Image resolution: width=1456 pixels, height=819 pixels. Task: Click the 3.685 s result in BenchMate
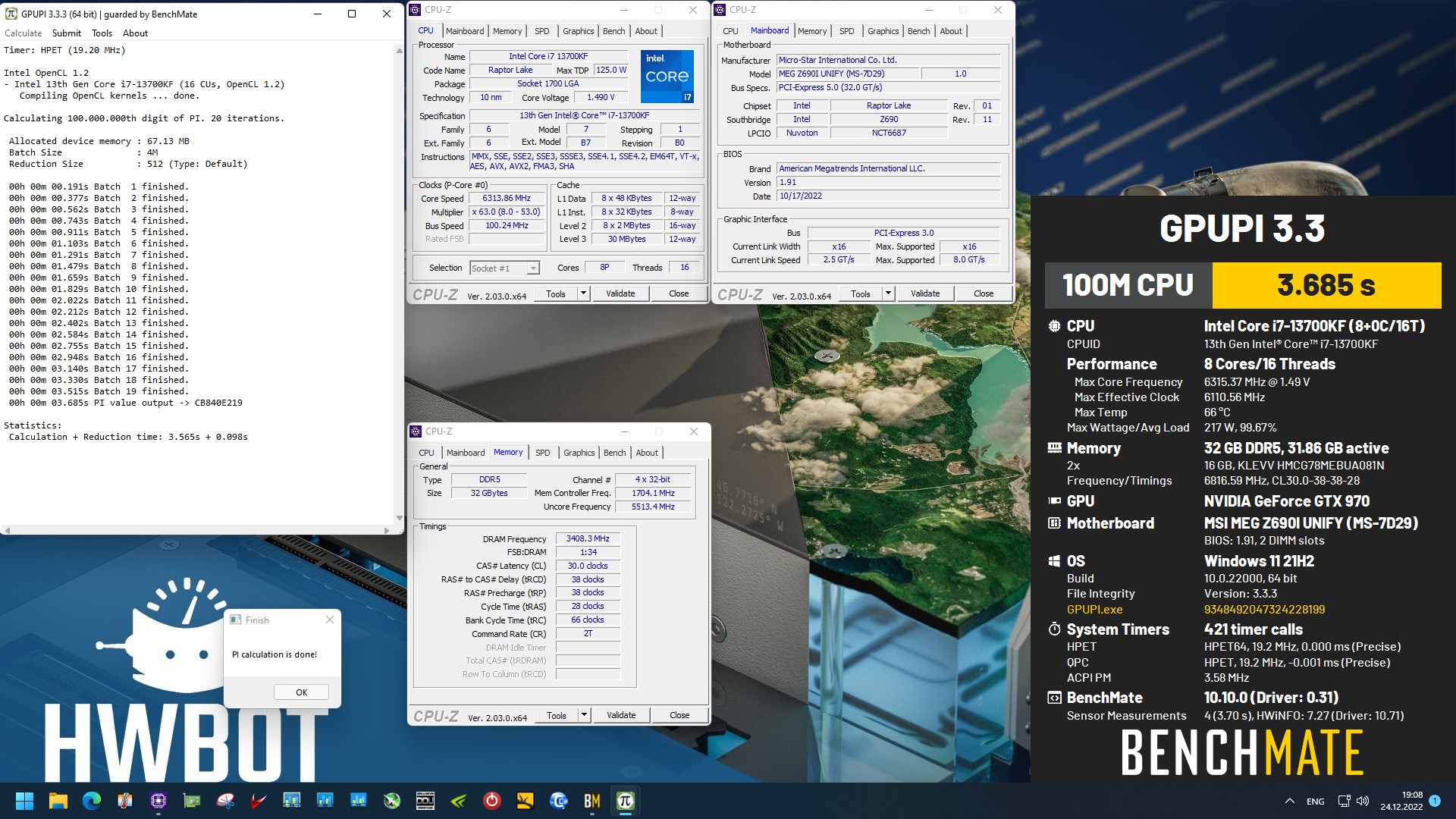click(1326, 285)
